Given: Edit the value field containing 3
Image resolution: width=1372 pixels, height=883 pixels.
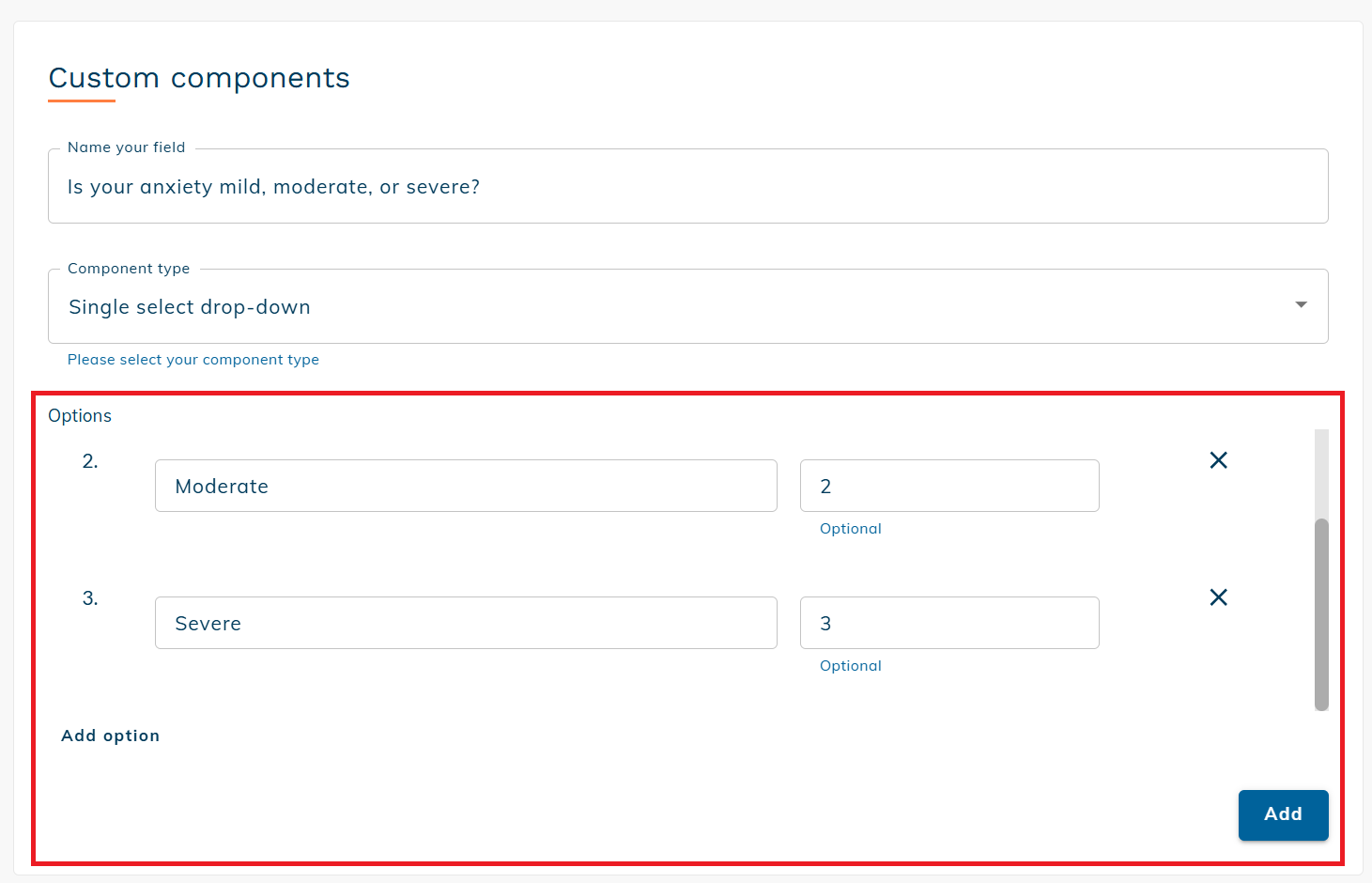Looking at the screenshot, I should click(948, 624).
